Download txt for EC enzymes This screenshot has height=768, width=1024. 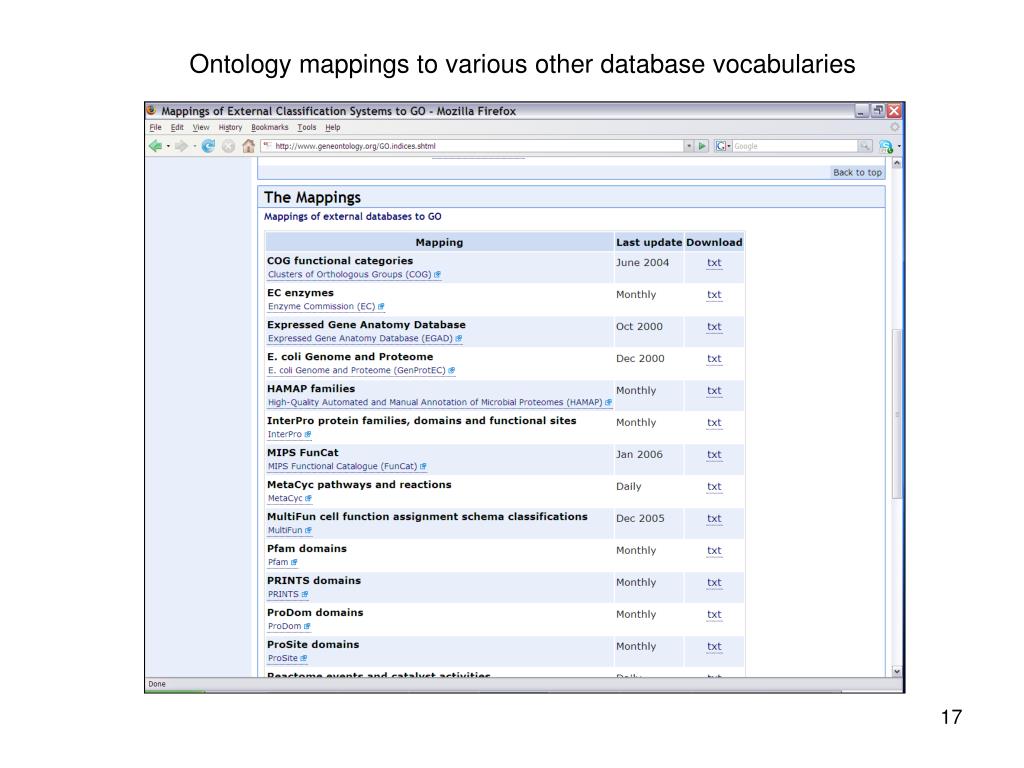click(714, 295)
